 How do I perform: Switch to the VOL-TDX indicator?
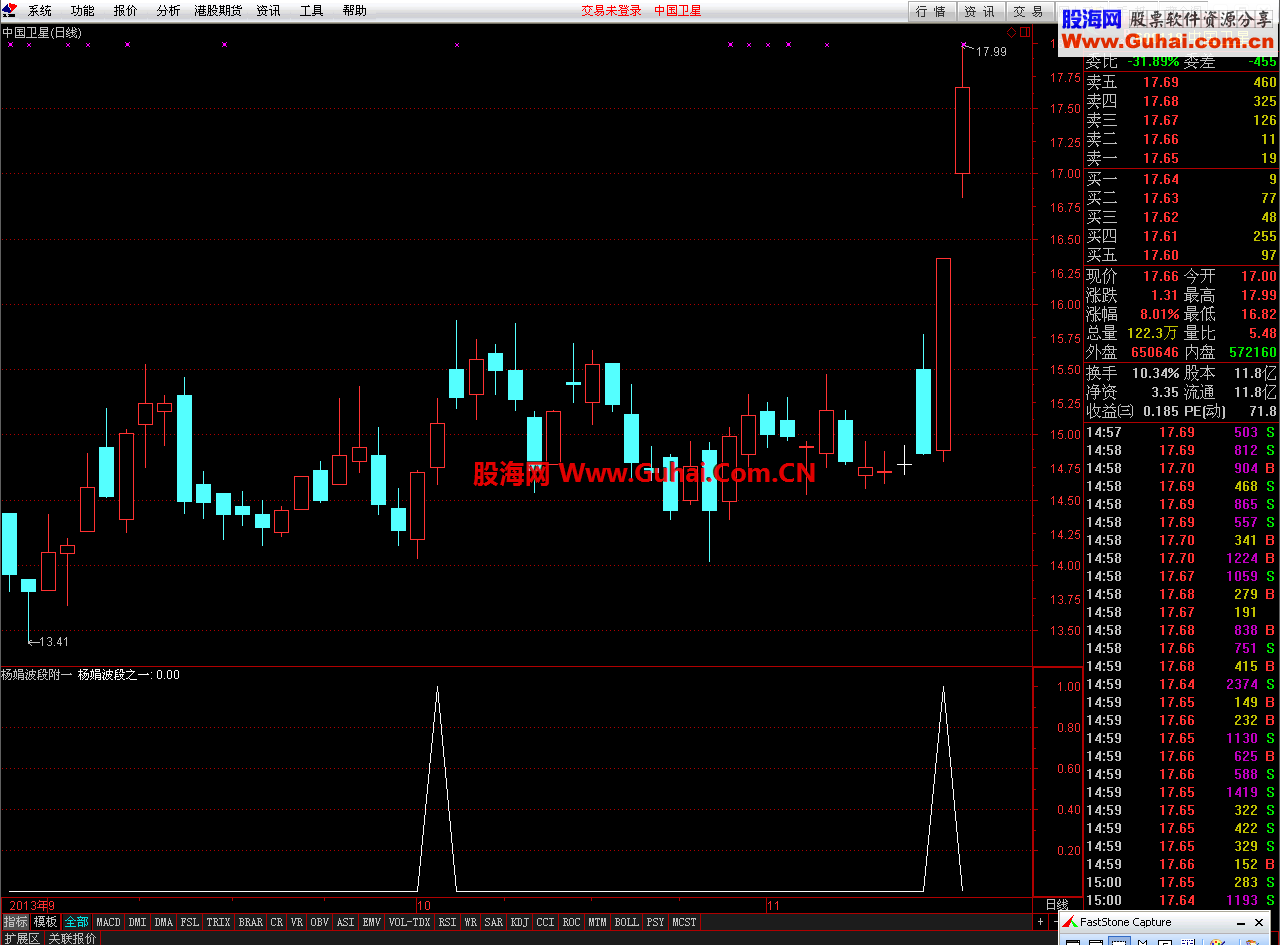coord(410,922)
